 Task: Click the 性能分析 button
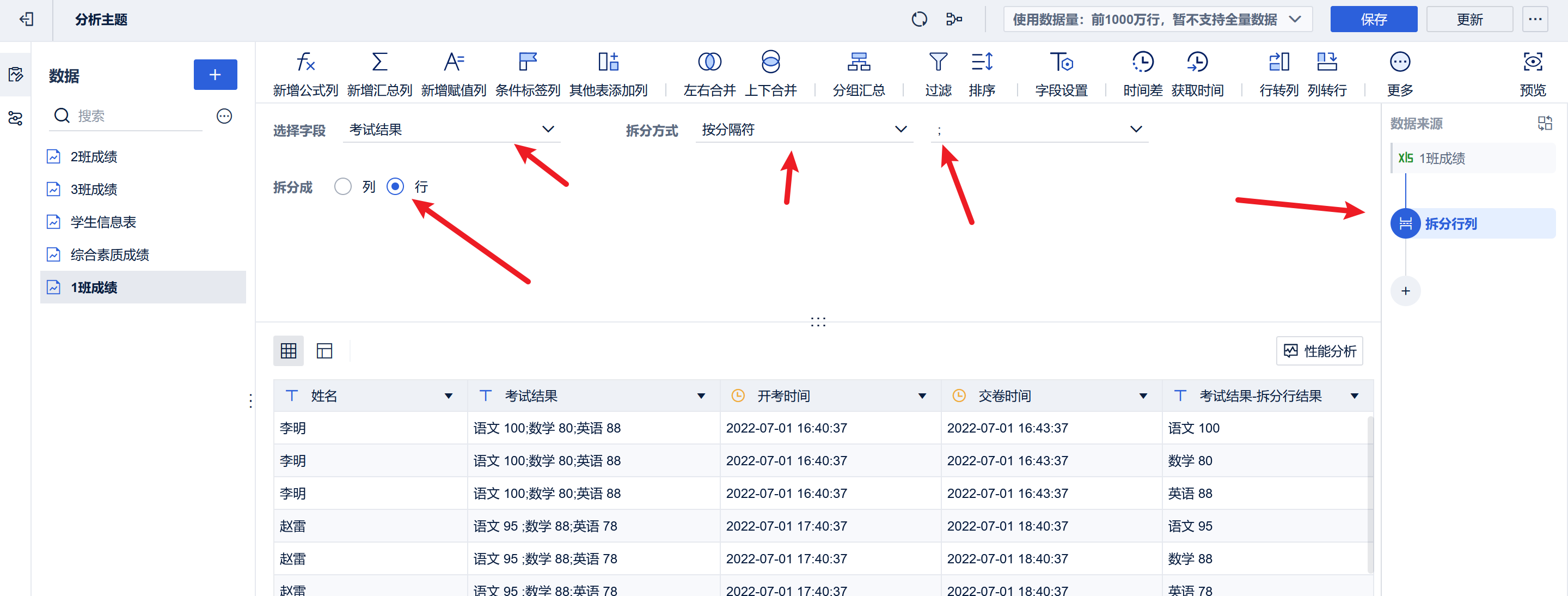(x=1319, y=351)
